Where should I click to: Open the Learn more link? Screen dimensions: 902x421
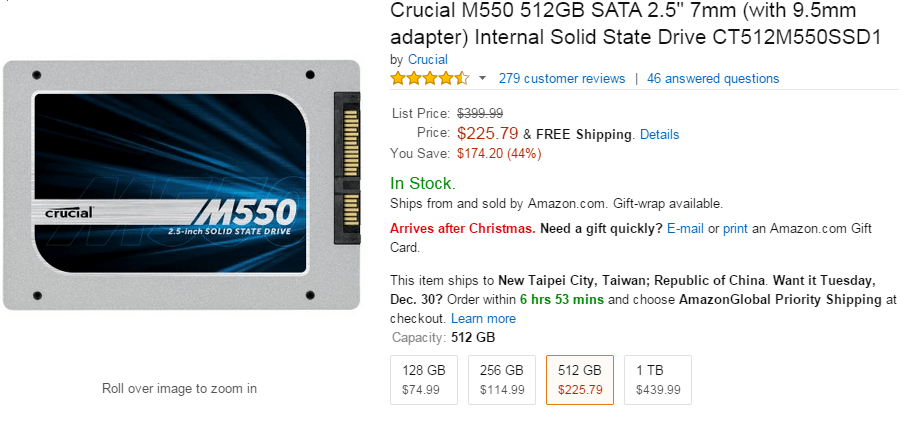[483, 318]
